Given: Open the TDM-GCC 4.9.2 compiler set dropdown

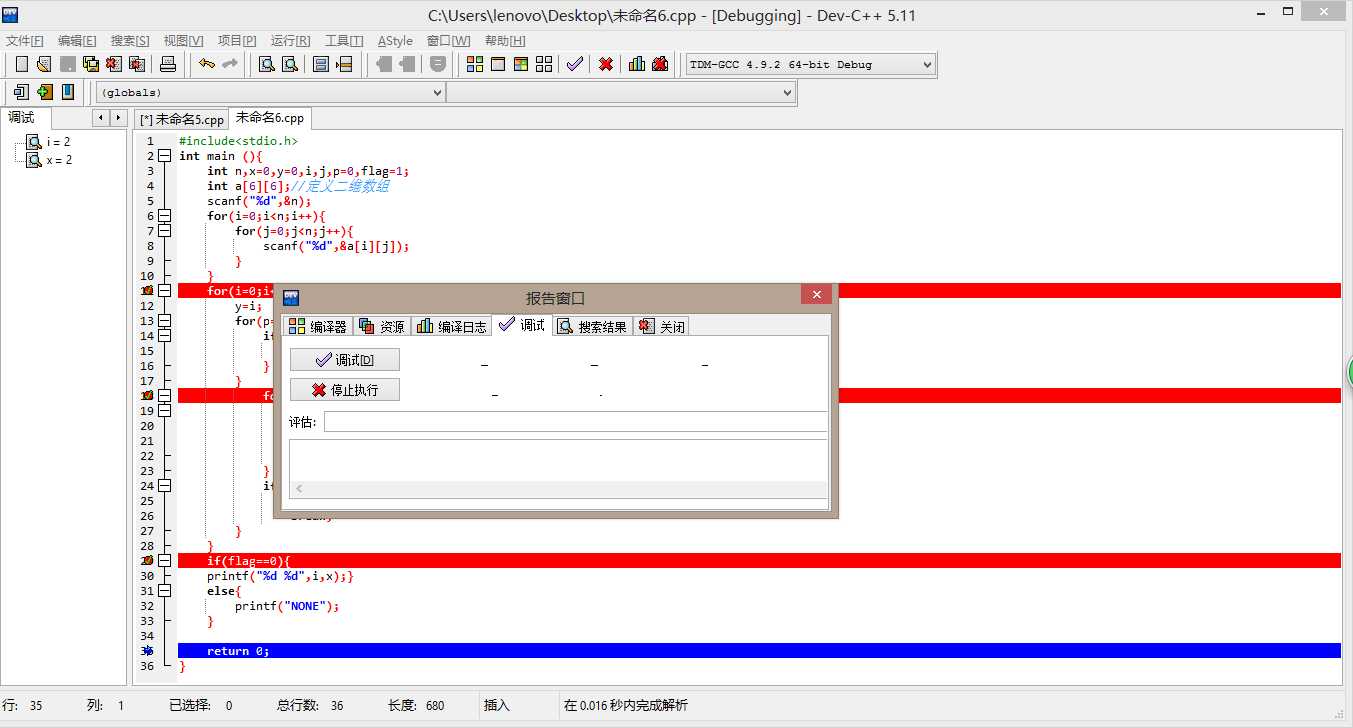Looking at the screenshot, I should 810,64.
